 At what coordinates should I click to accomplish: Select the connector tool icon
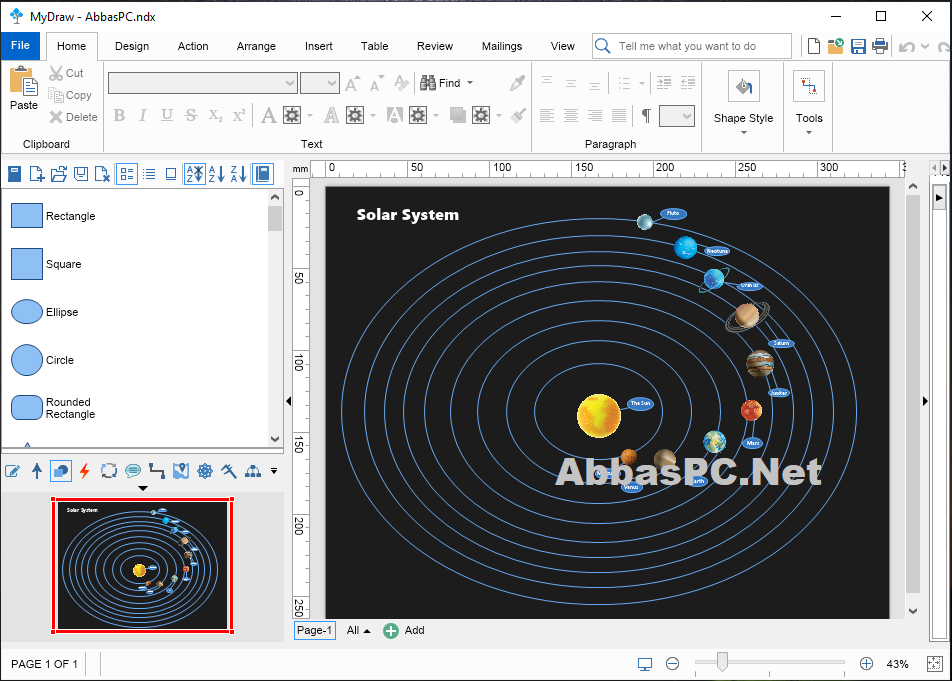[x=157, y=470]
